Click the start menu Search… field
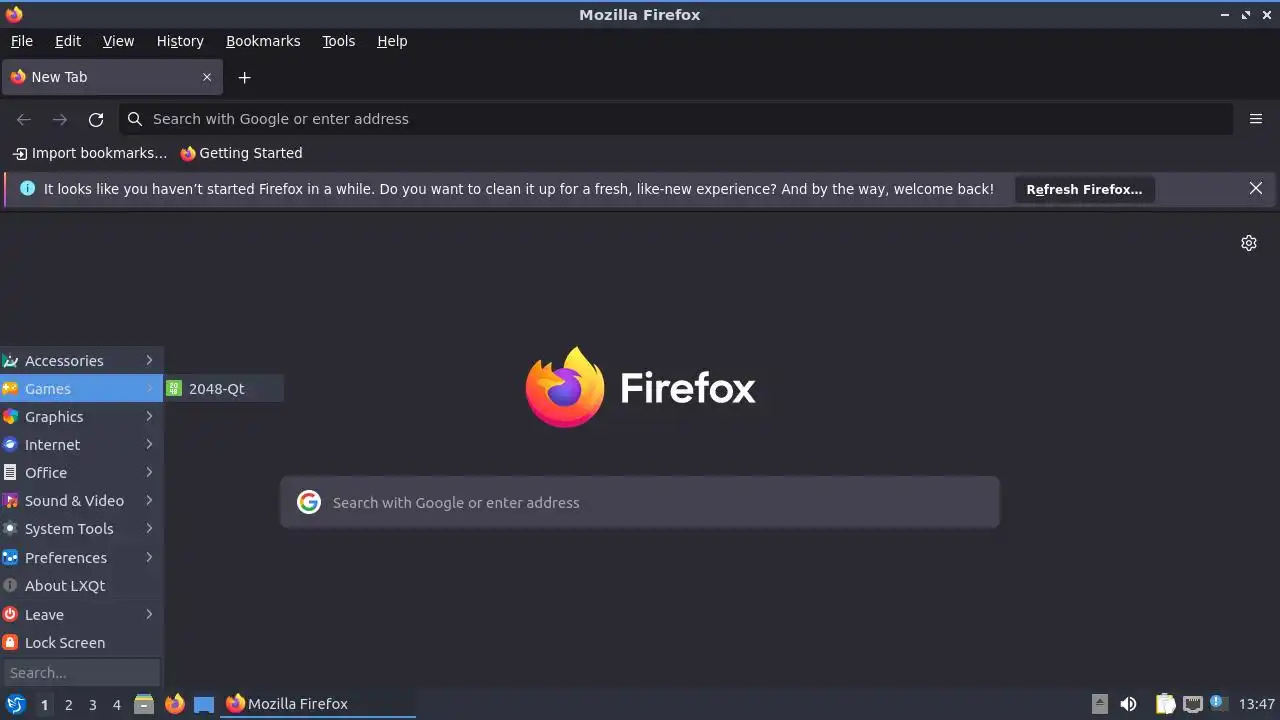The width and height of the screenshot is (1280, 720). tap(82, 672)
